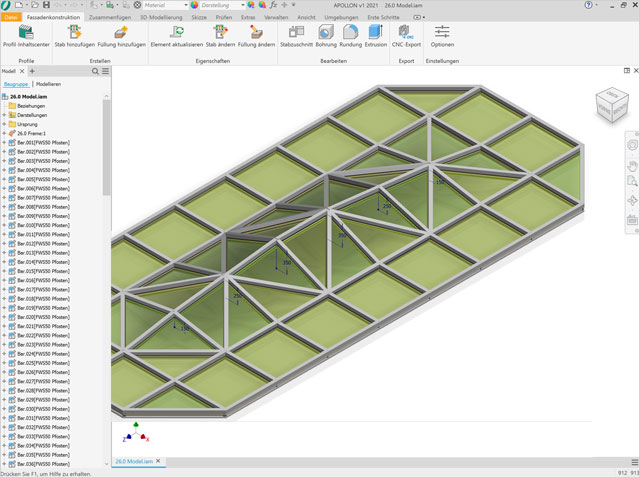This screenshot has height=478, width=640.
Task: Add a new browser panel with plus
Action: (x=32, y=71)
